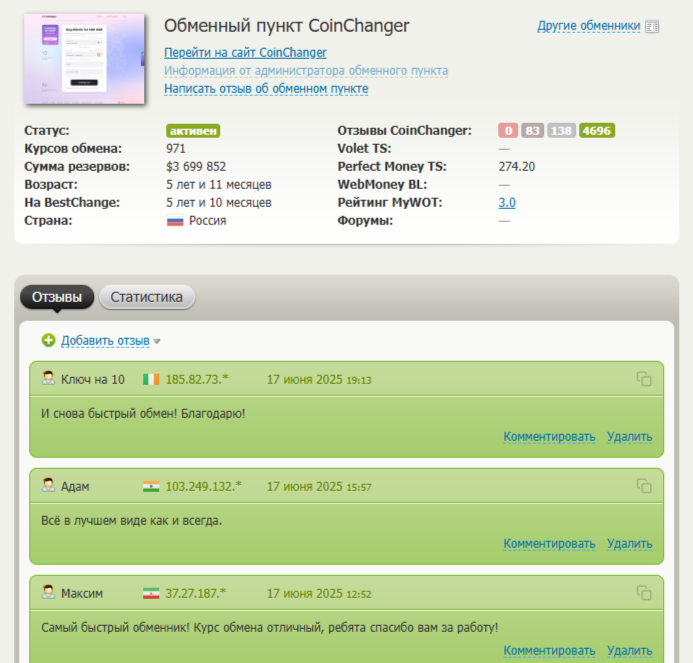Viewport: 693px width, 663px height.
Task: Click Perfect Money TS value 274.20
Action: point(517,167)
